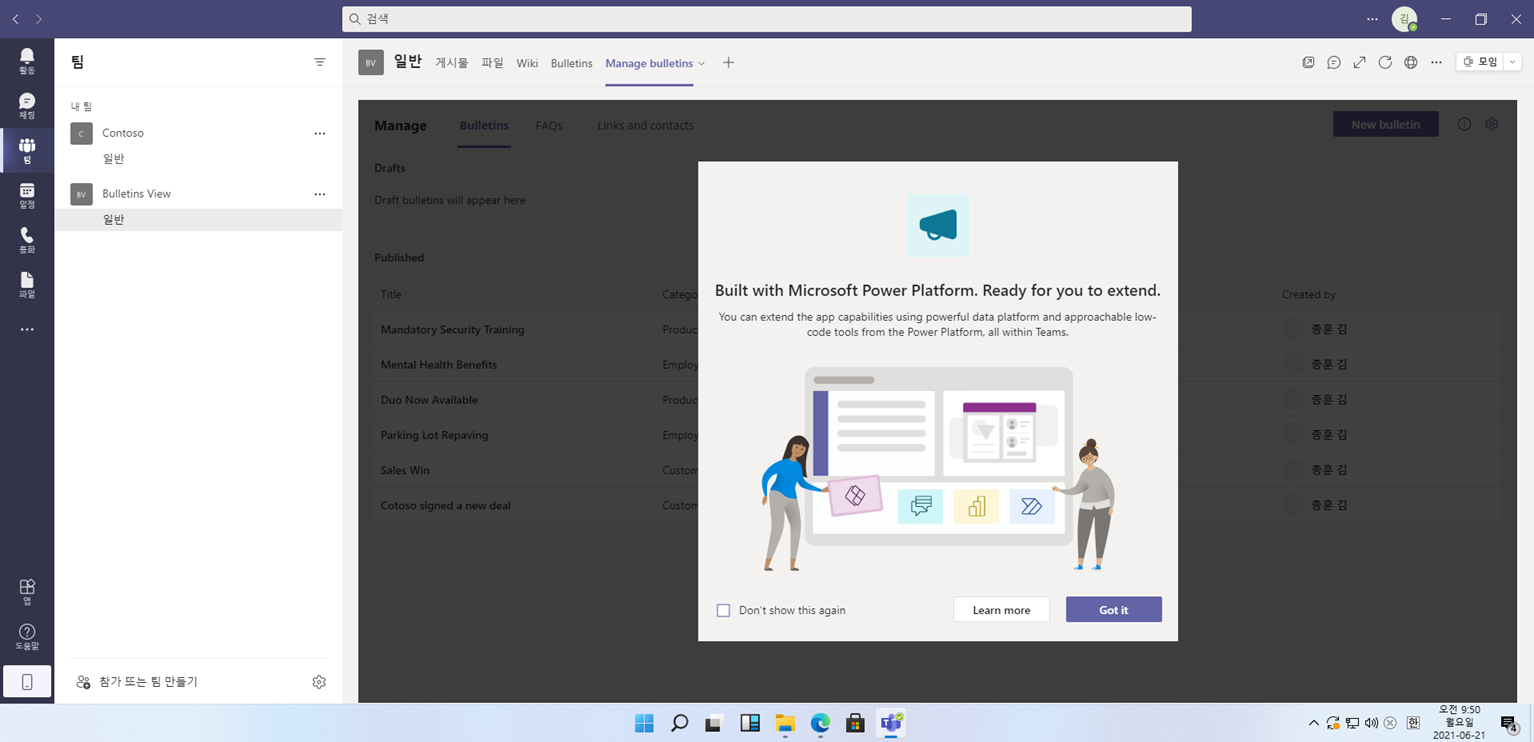Click profile avatar in title bar
The image size is (1534, 742).
[1404, 19]
